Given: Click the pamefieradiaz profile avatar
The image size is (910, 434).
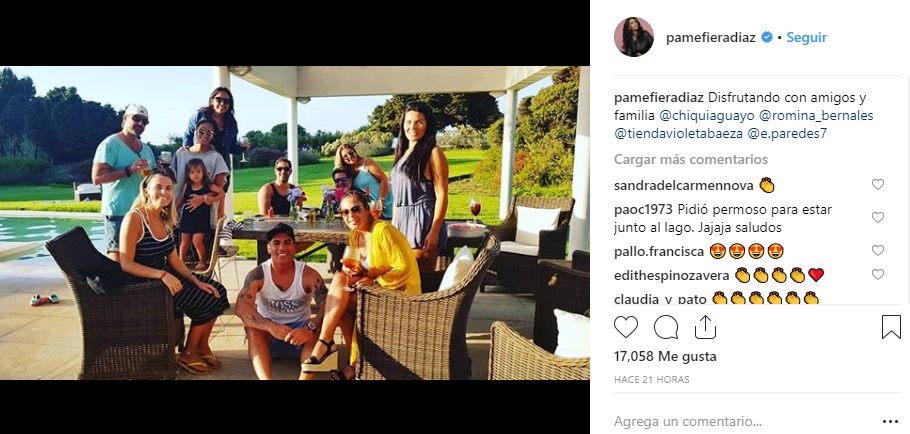Looking at the screenshot, I should tap(634, 37).
